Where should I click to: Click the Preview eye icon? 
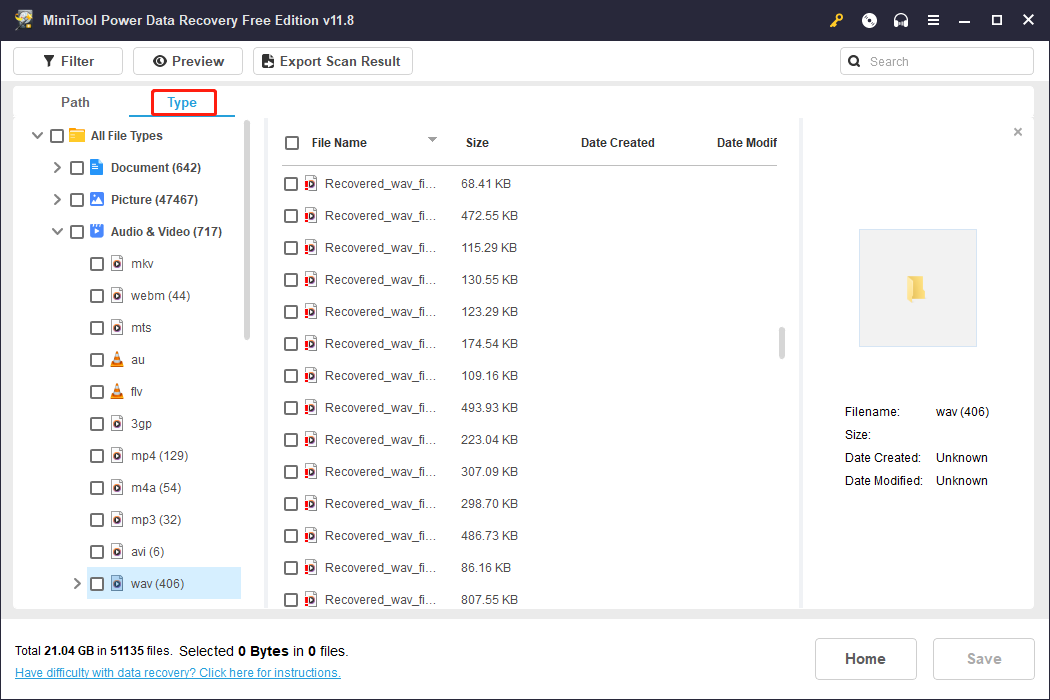coord(160,61)
